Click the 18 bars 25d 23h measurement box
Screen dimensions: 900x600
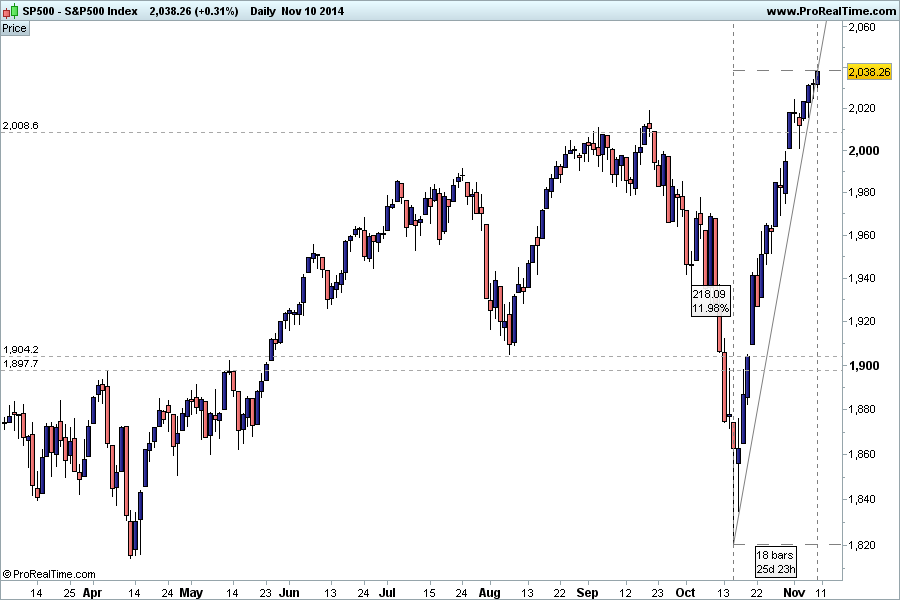pyautogui.click(x=775, y=562)
